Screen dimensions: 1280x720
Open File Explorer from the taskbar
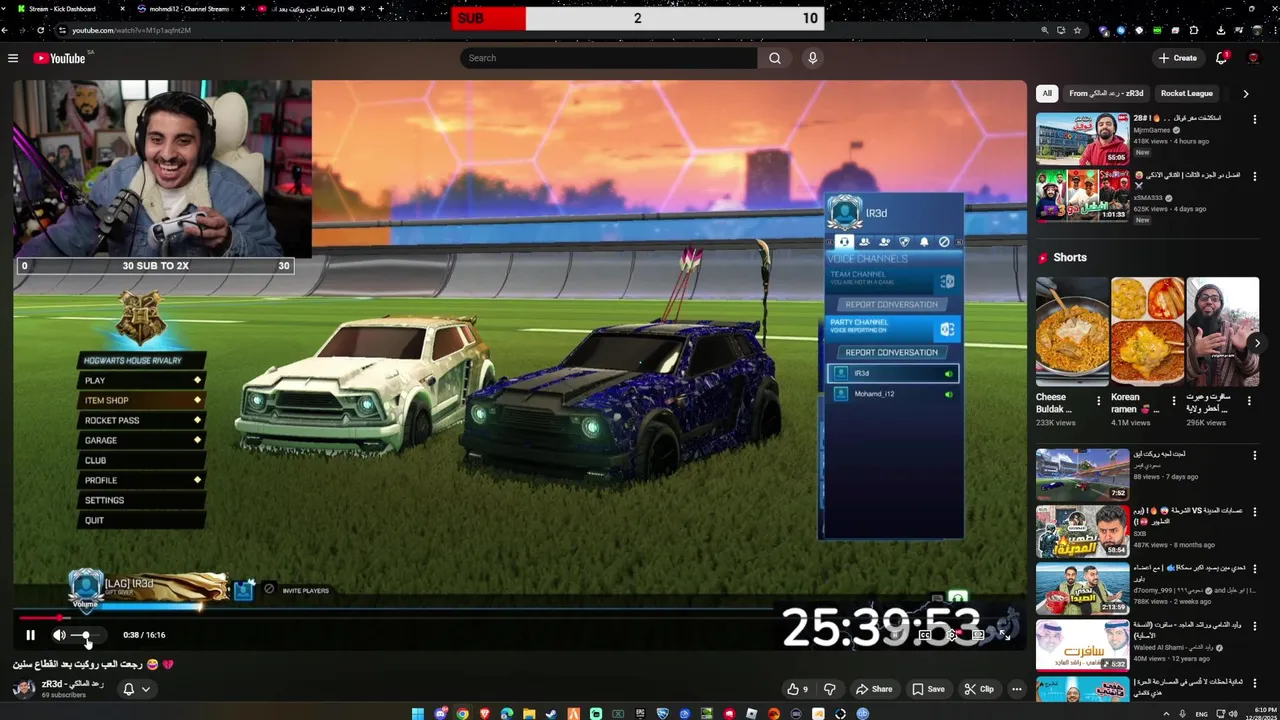[x=529, y=714]
